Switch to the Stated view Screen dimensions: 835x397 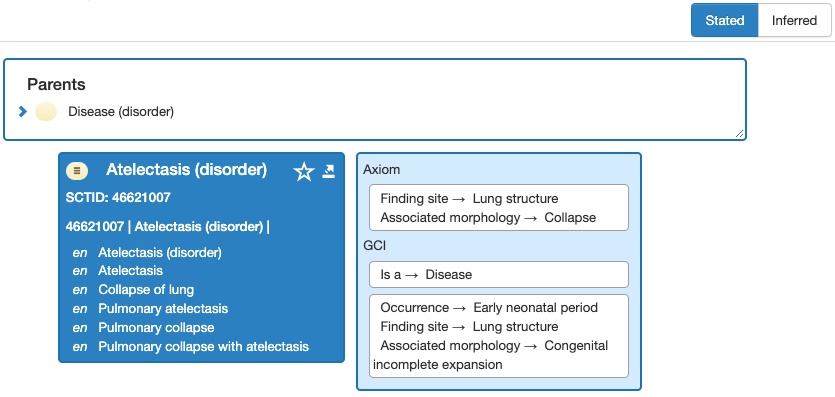coord(725,20)
